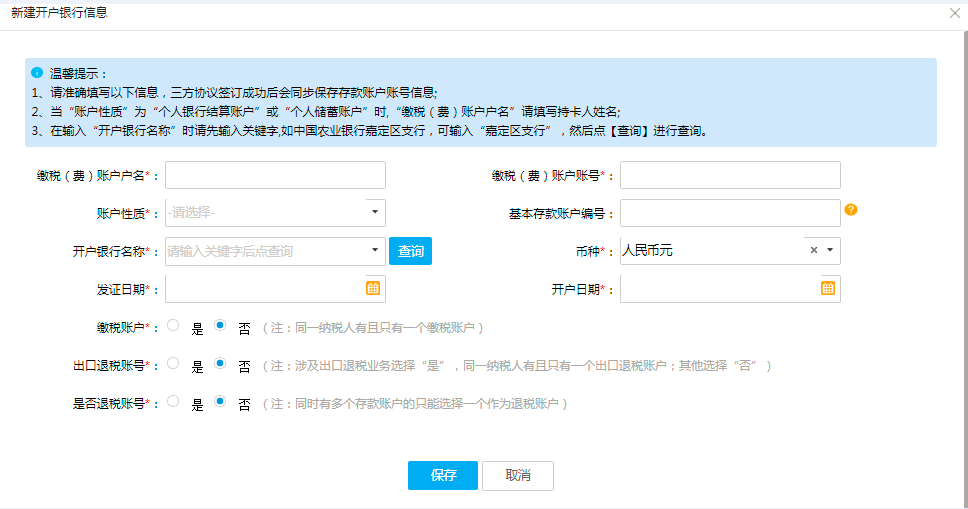Screen dimensions: 968x509
Task: Click the vertical scrollbar on the dialog's right edge
Action: [965, 267]
